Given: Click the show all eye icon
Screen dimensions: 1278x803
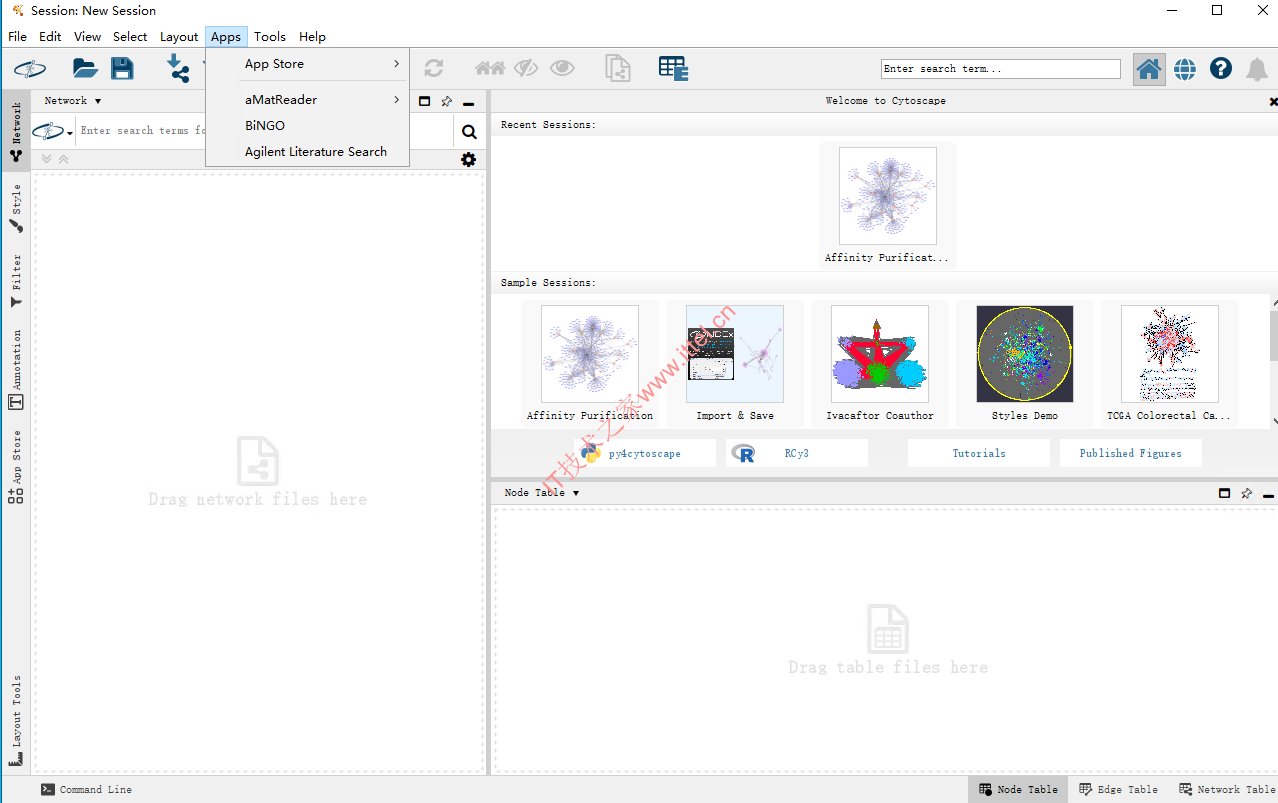Looking at the screenshot, I should click(562, 68).
